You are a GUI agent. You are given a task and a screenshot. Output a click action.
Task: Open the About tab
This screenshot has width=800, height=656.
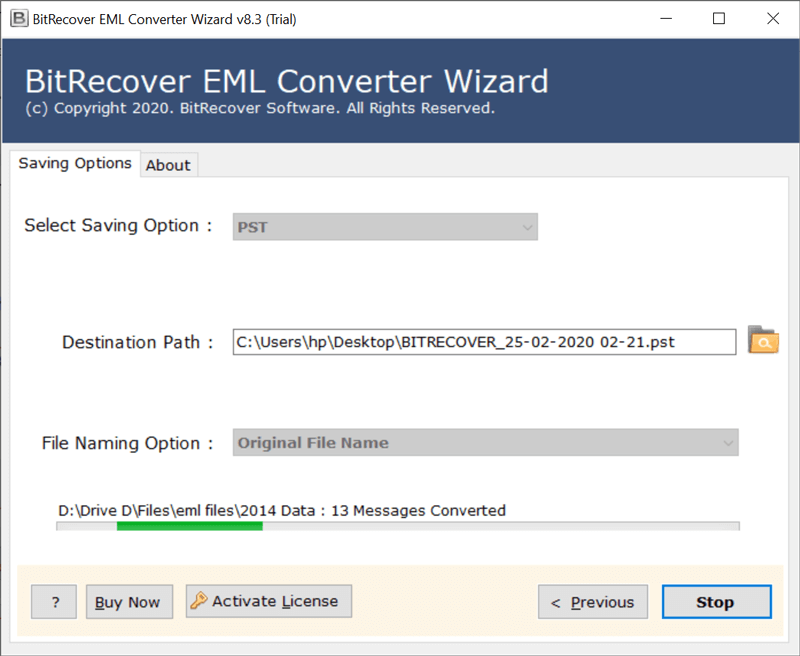click(x=168, y=165)
